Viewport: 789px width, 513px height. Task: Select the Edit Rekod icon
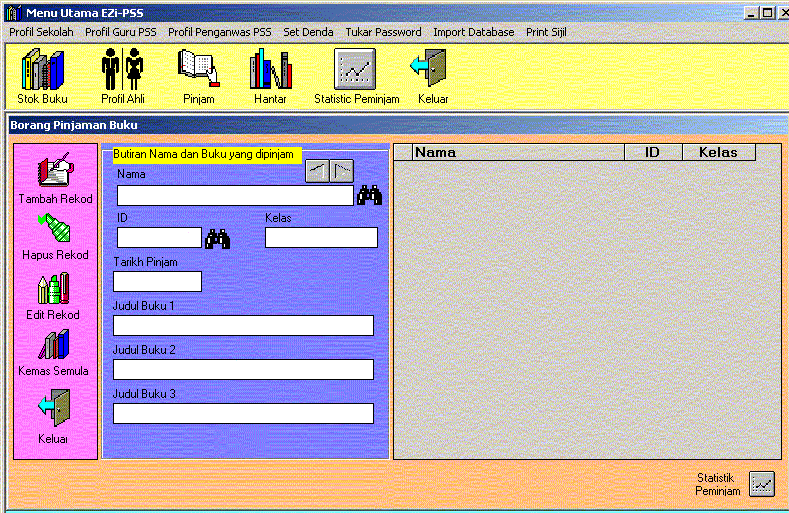click(53, 289)
